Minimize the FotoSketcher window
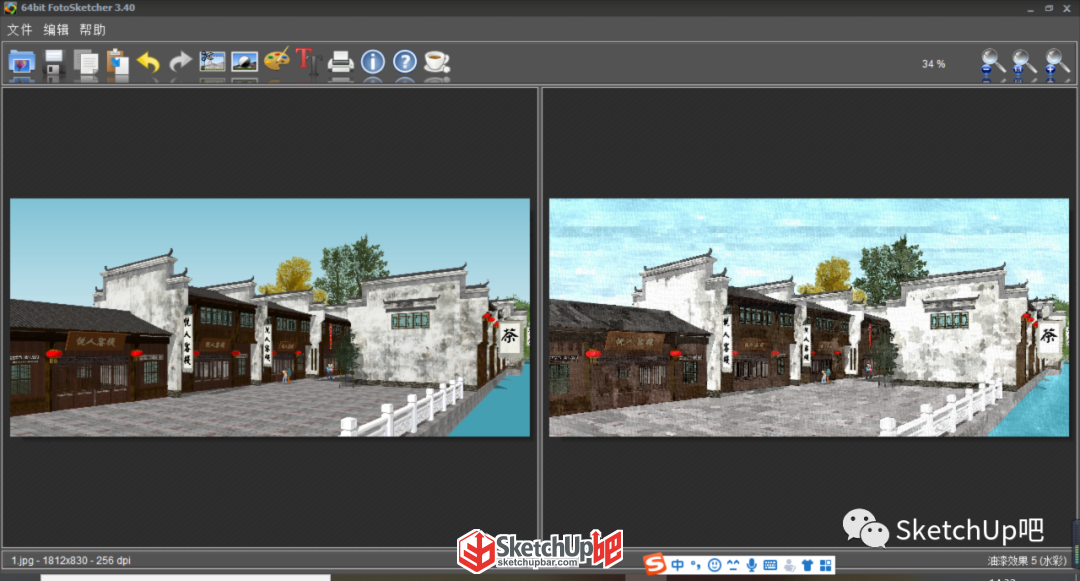Image resolution: width=1080 pixels, height=581 pixels. coord(1030,9)
